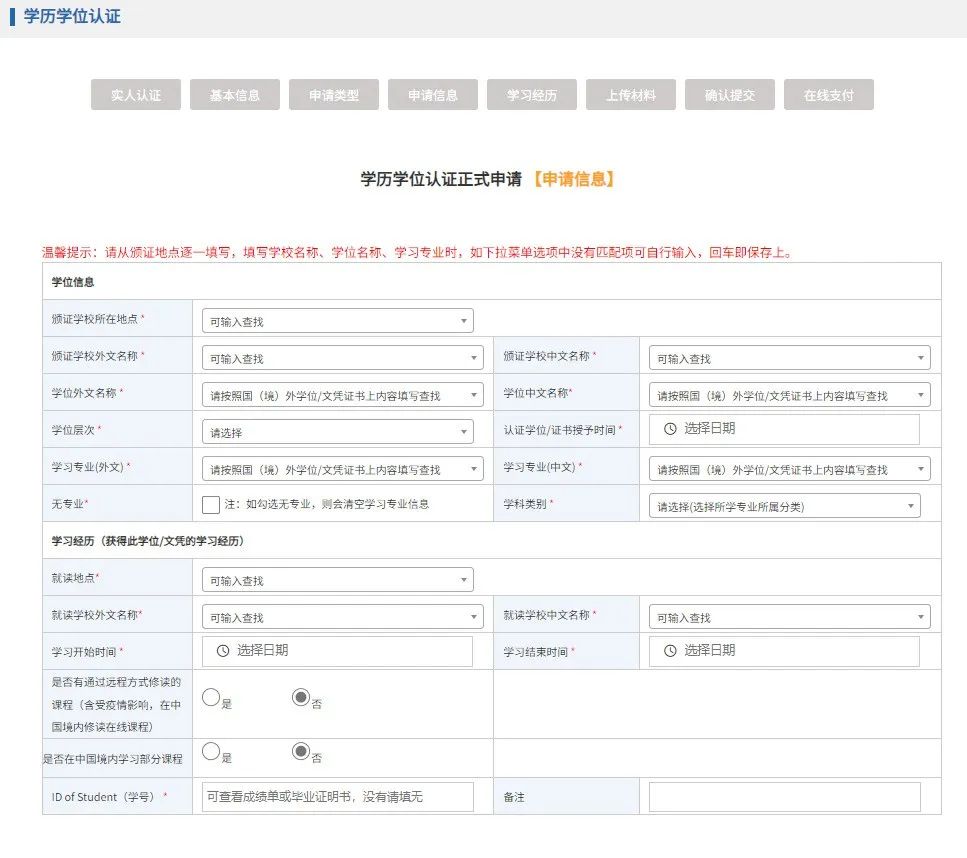
Task: Go to the 上传材料 step tab
Action: [631, 95]
